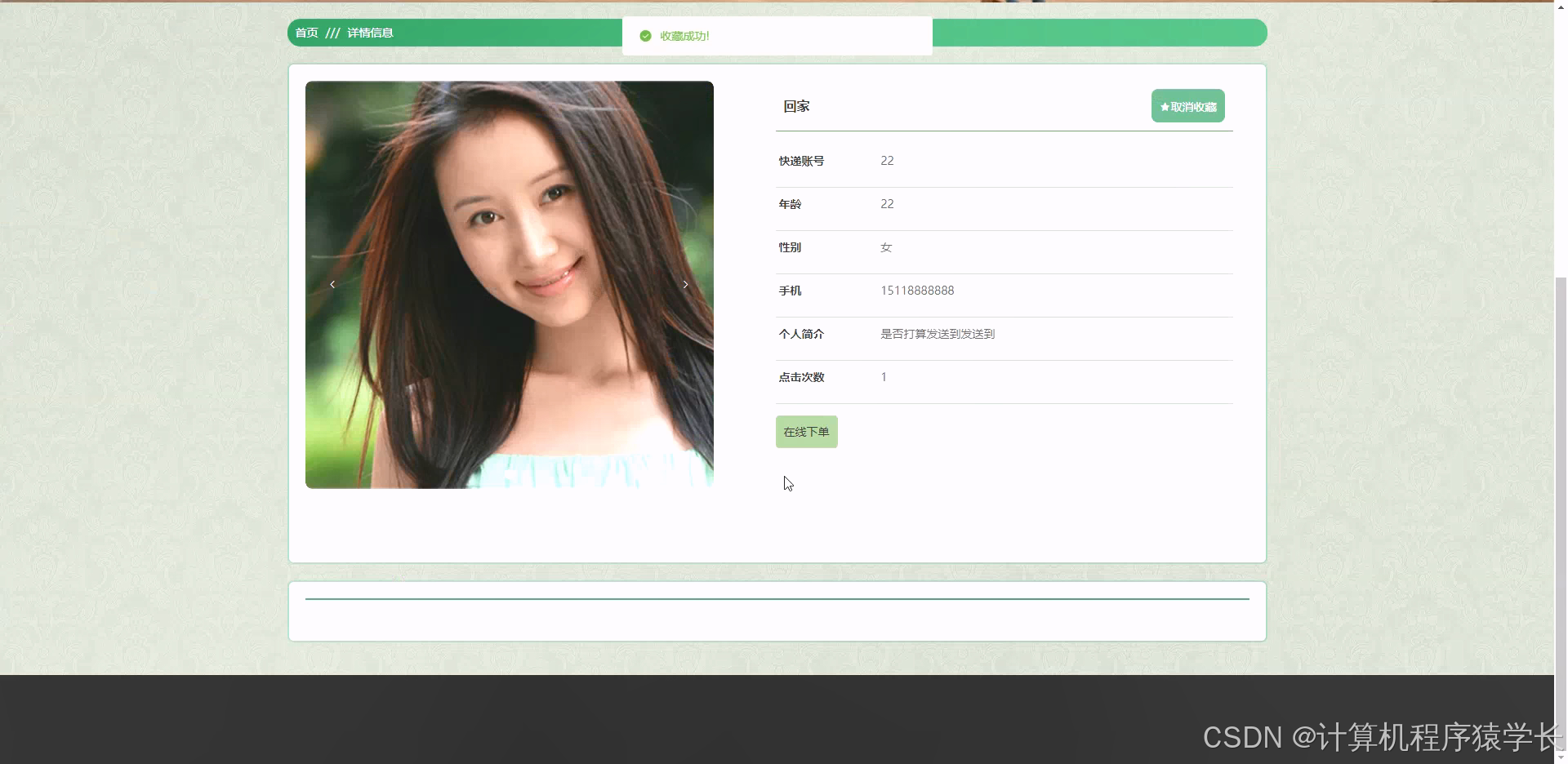Image resolution: width=1568 pixels, height=764 pixels.
Task: Click the scrollbar down arrow
Action: point(1560,757)
